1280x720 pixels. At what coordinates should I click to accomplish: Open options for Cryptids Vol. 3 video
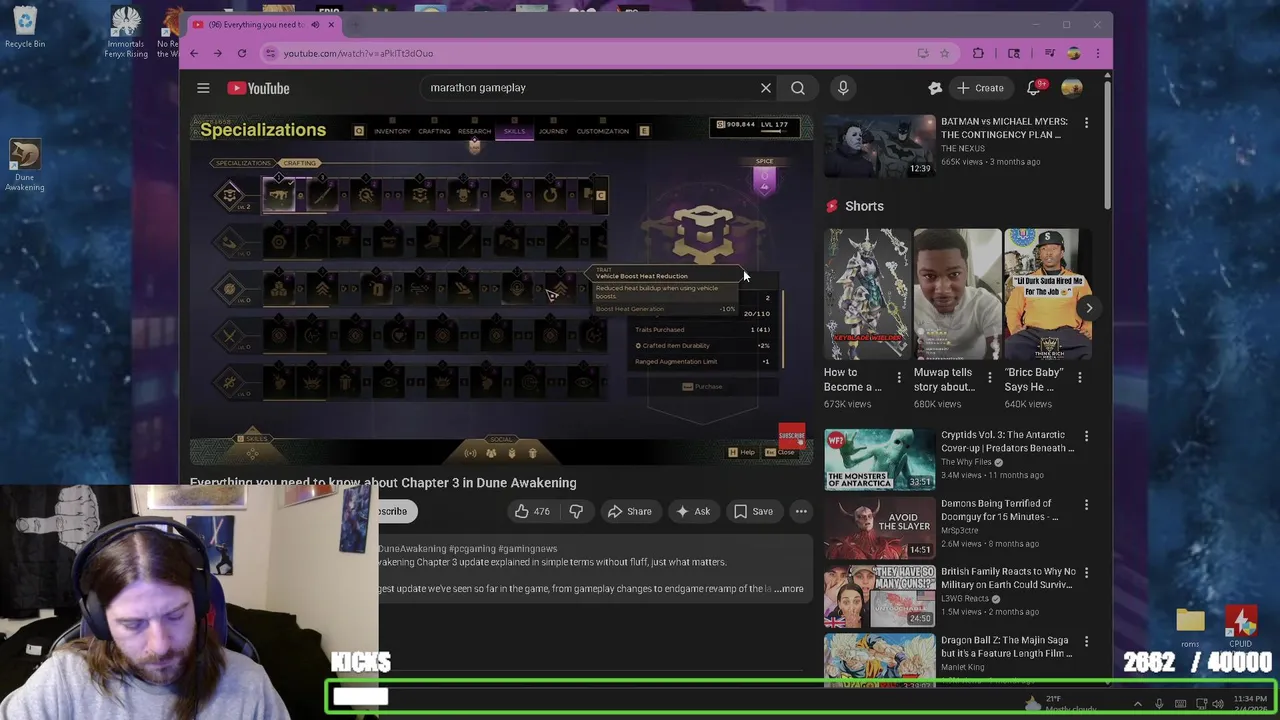click(x=1086, y=436)
